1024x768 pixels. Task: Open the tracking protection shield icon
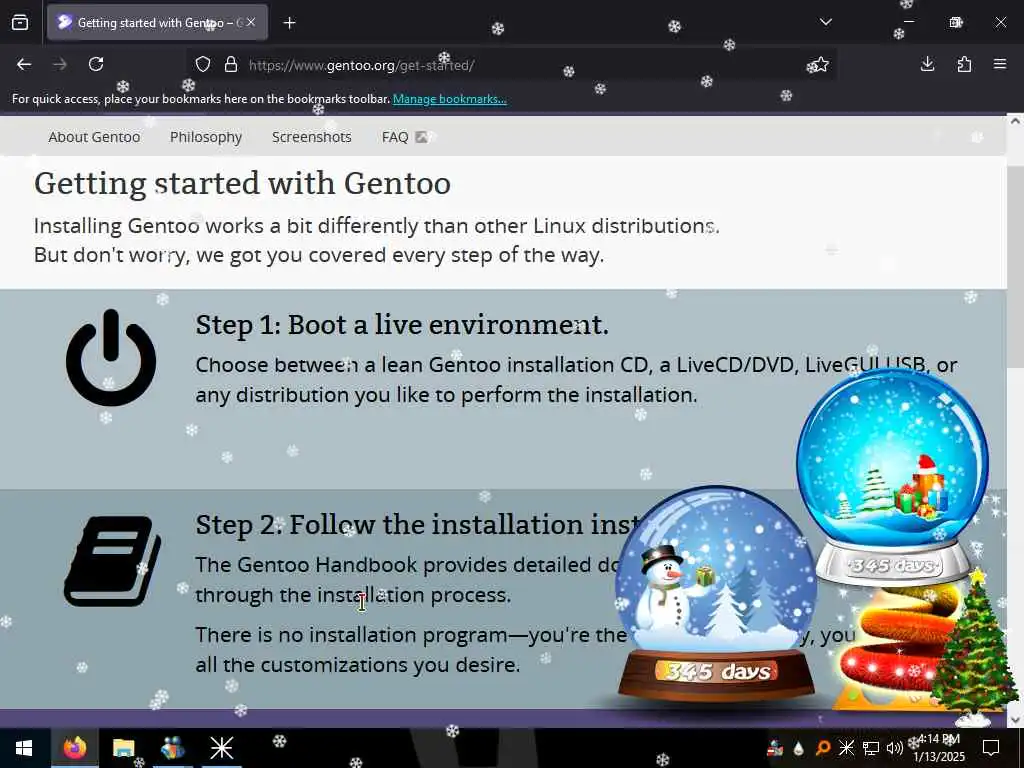point(203,65)
